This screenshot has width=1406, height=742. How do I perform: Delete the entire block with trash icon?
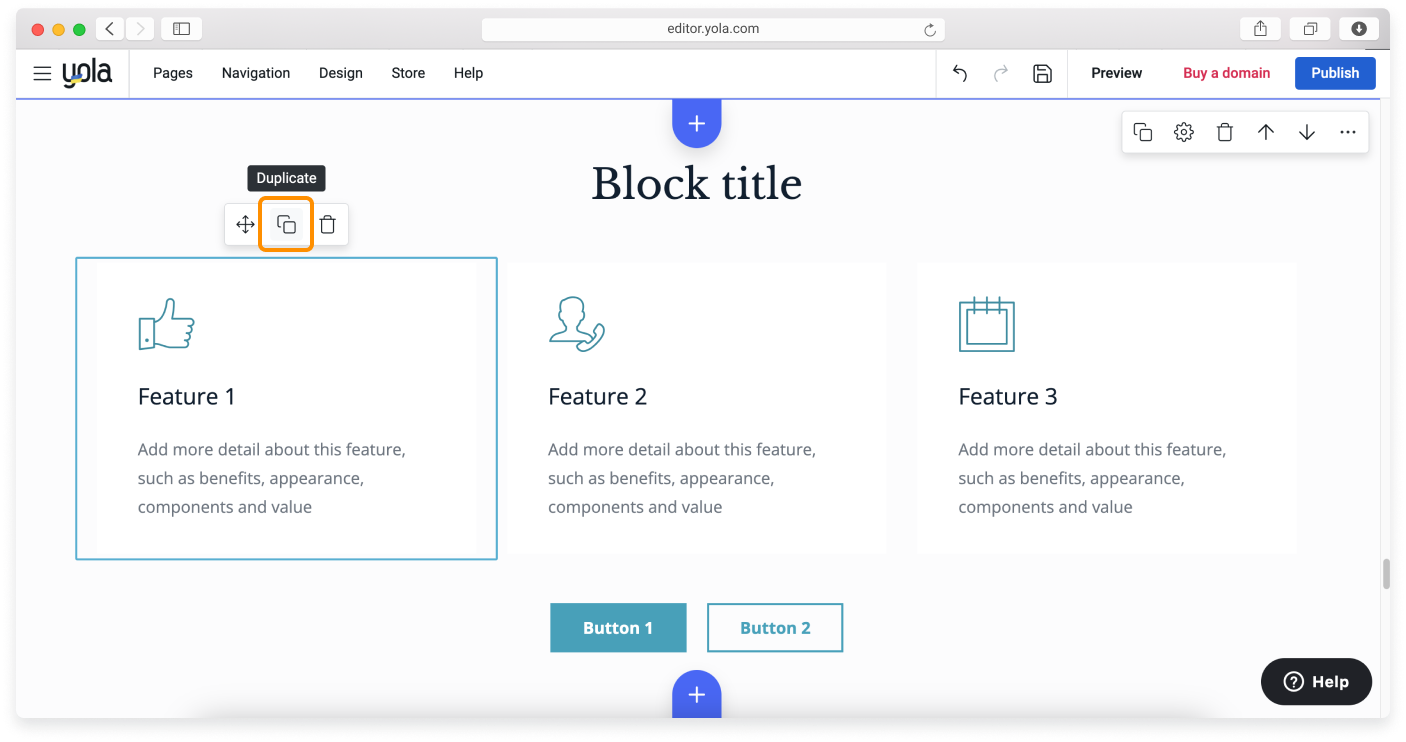pyautogui.click(x=1225, y=131)
